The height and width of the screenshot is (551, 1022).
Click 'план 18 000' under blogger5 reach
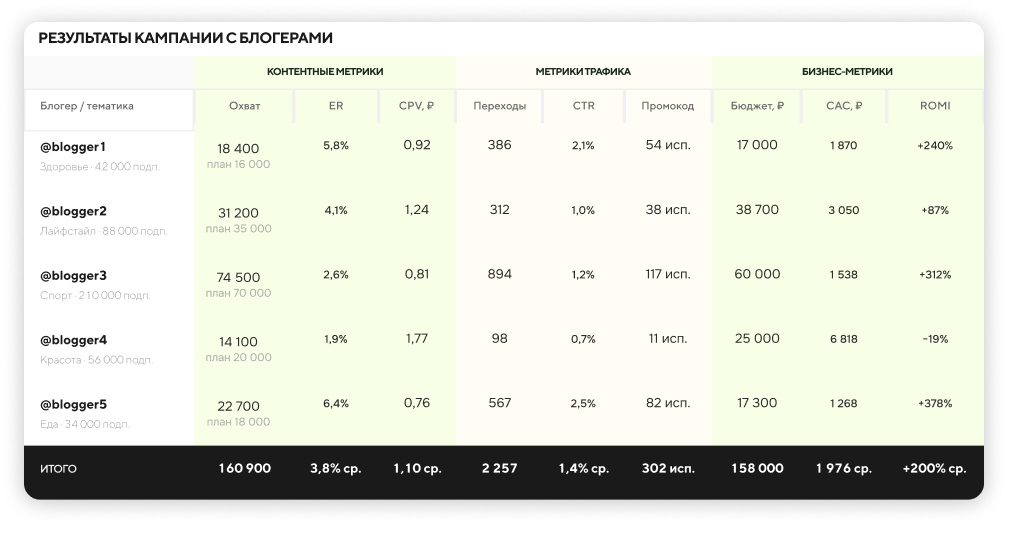tap(238, 422)
